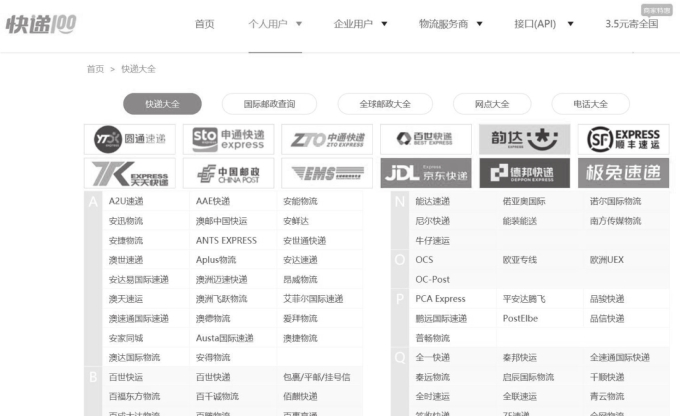Open the 中通快递 ZTO Express logo
Viewport: 680px width, 416px height.
pyautogui.click(x=327, y=139)
